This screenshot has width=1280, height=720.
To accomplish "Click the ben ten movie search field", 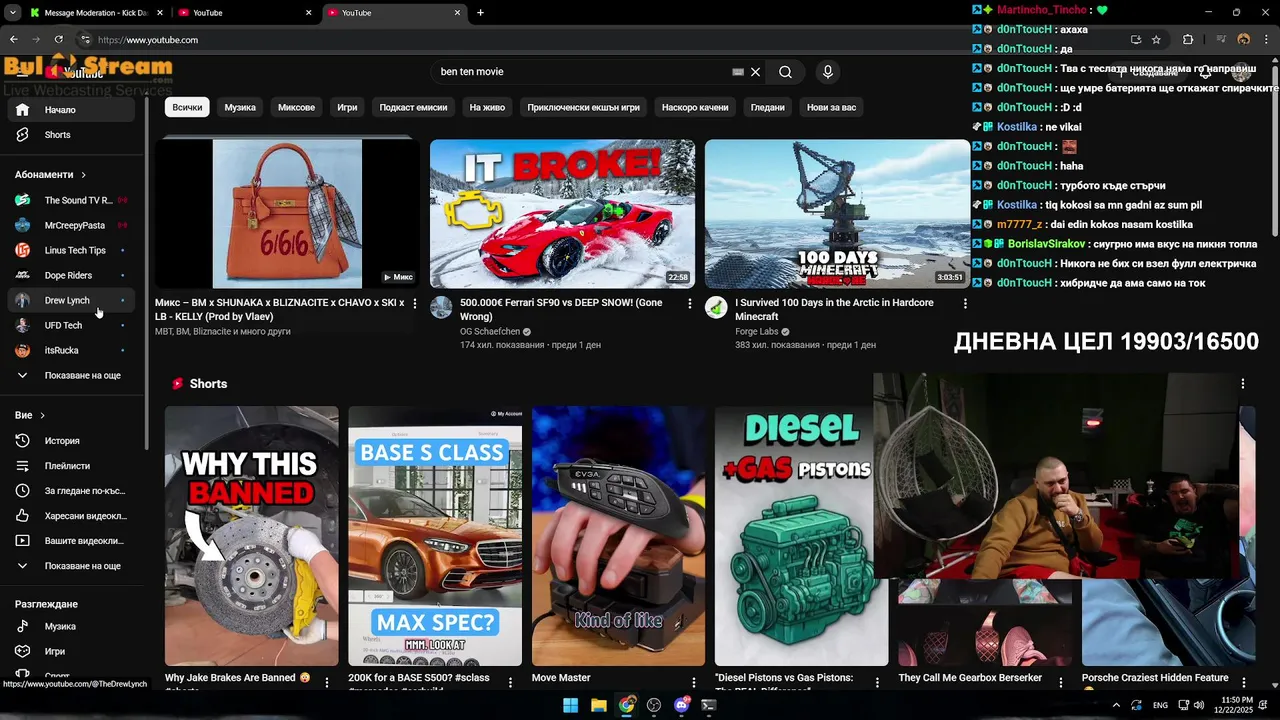I will [x=580, y=72].
